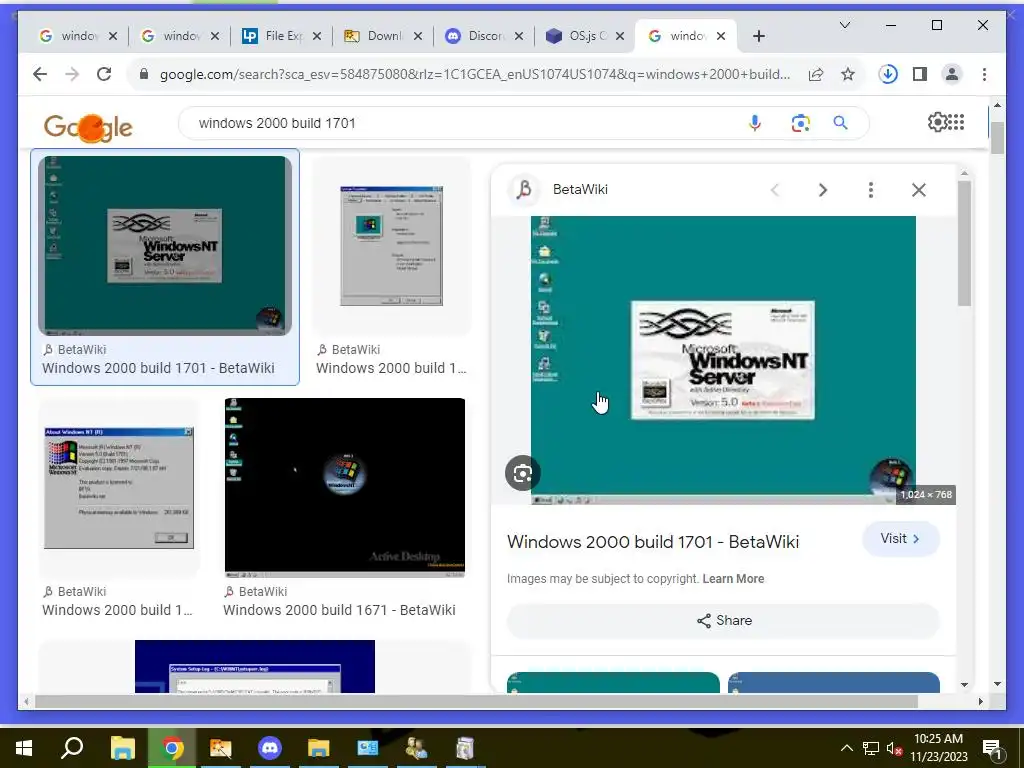Select the Windows 2000 build 1701 result thumbnail
The image size is (1024, 768).
coord(165,246)
